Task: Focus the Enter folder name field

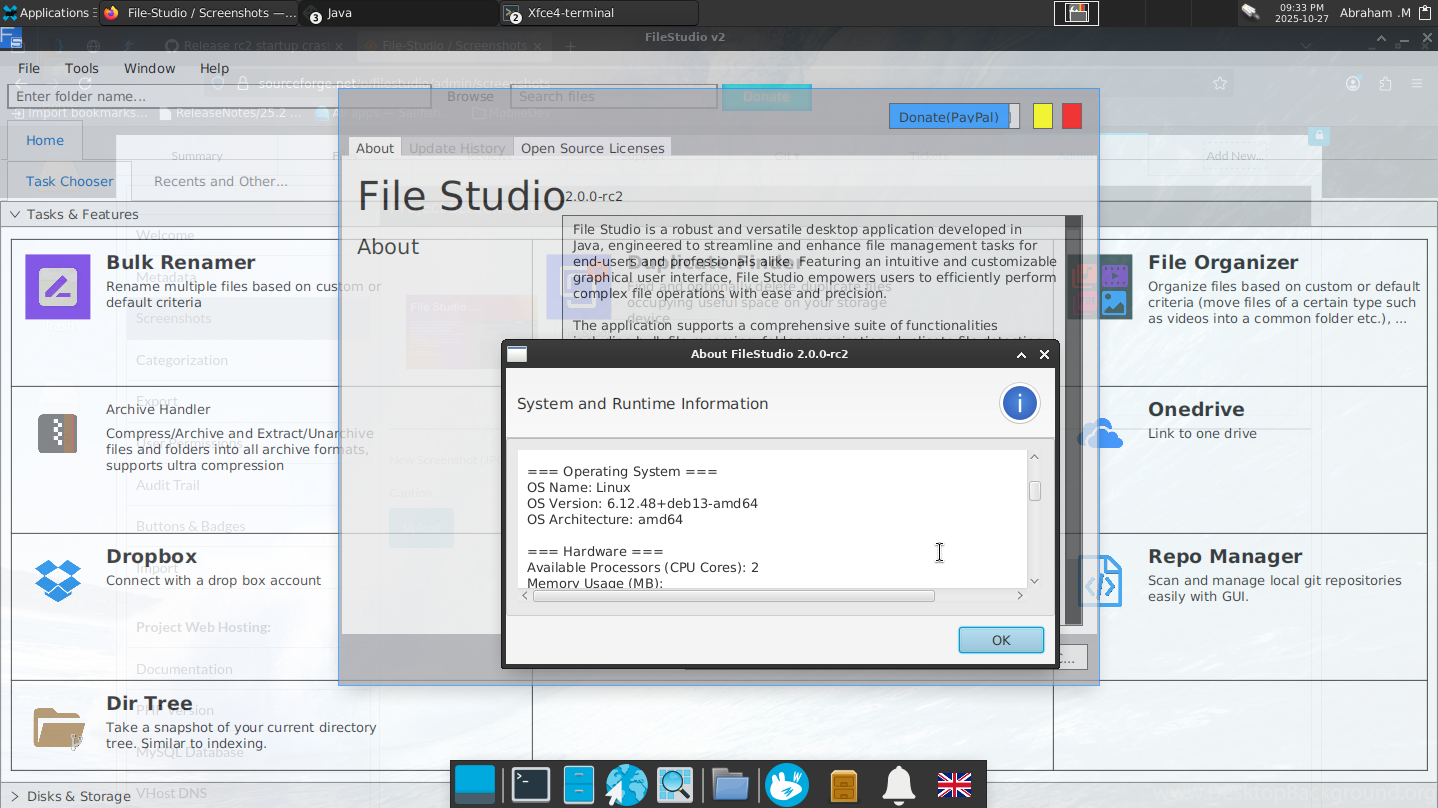Action: tap(219, 96)
